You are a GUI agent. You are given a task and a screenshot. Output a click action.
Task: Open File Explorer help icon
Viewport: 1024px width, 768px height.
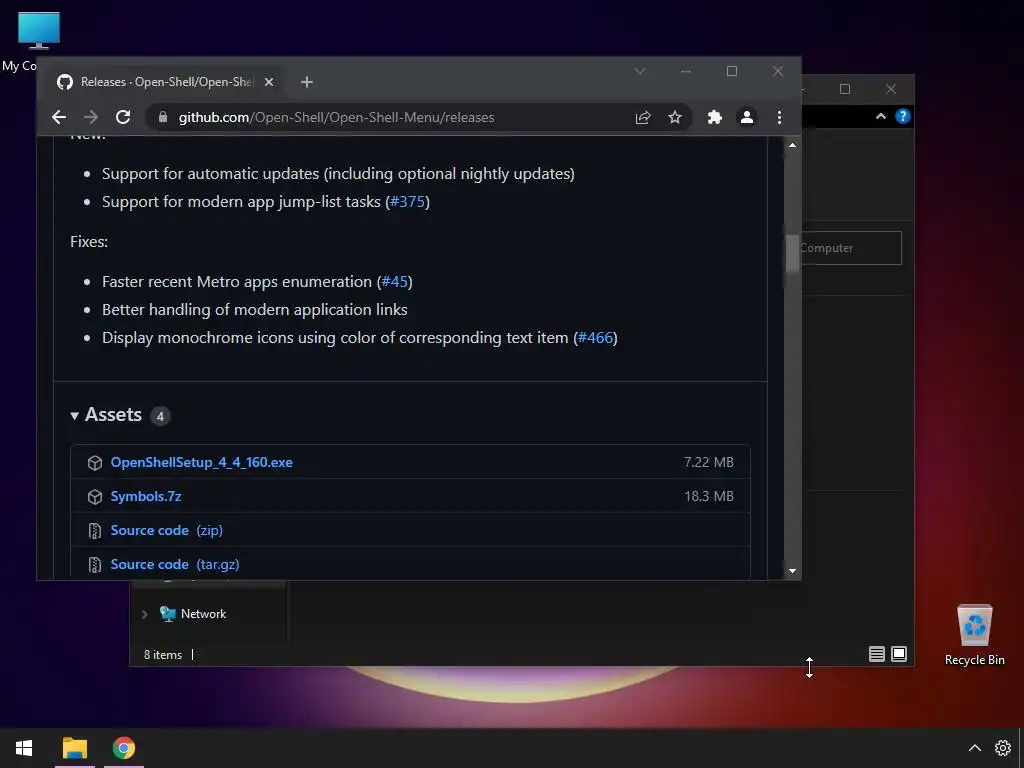click(903, 116)
